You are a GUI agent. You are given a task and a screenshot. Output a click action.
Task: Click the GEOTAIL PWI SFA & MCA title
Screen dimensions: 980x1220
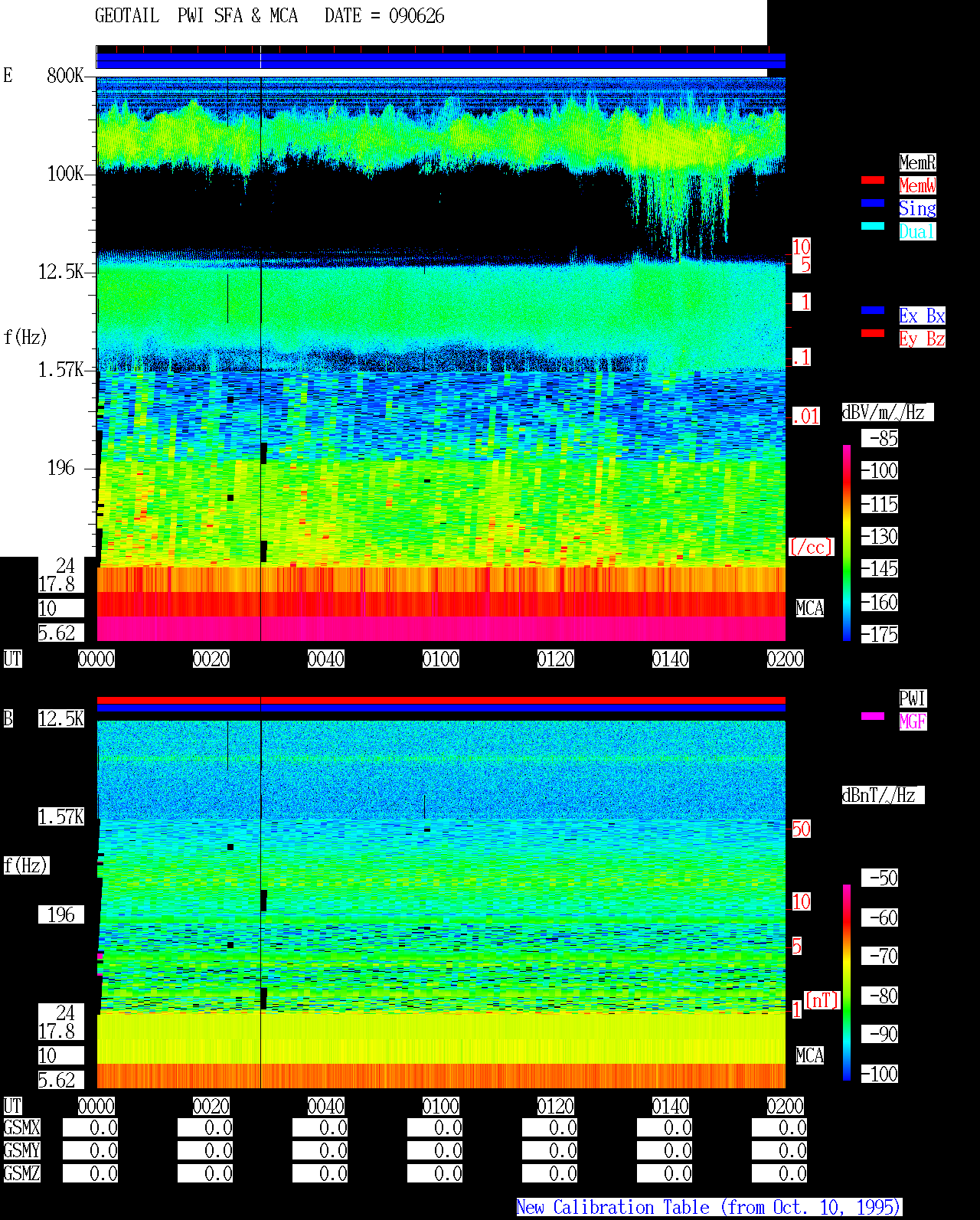tap(196, 16)
